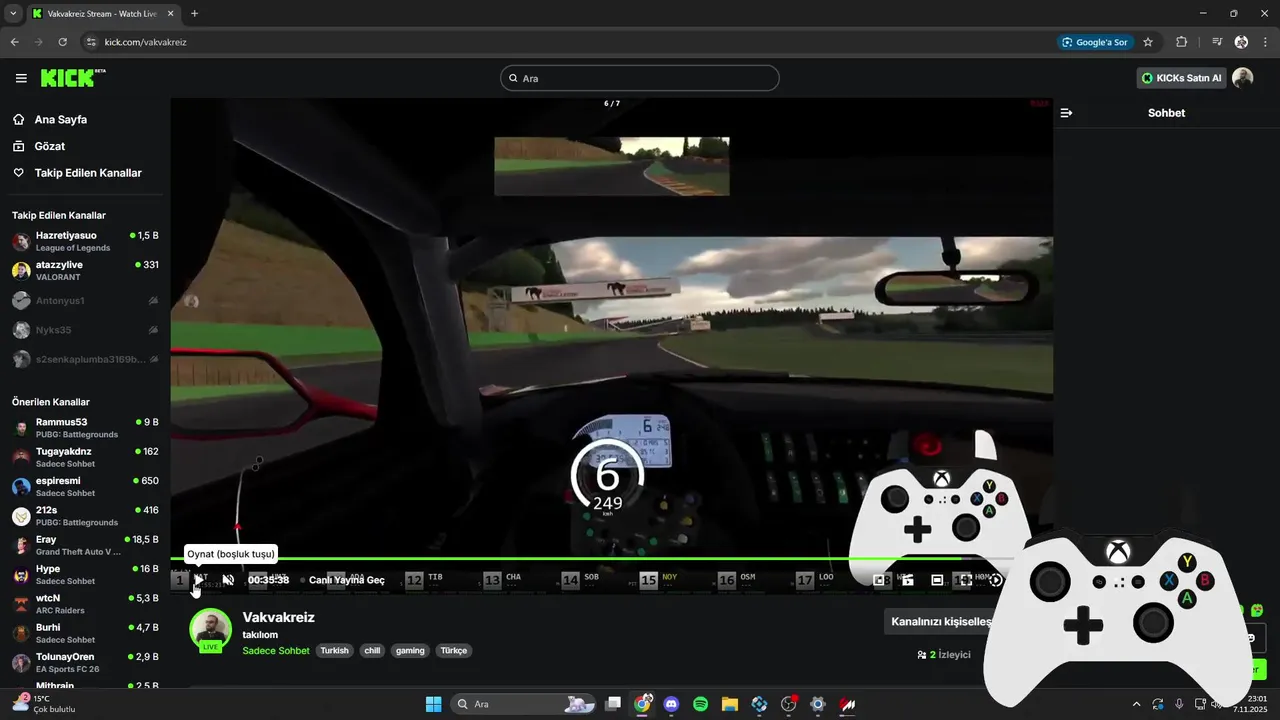Screen dimensions: 1280x720
Task: Open Ana Sayfa in the sidebar
Action: pos(60,119)
